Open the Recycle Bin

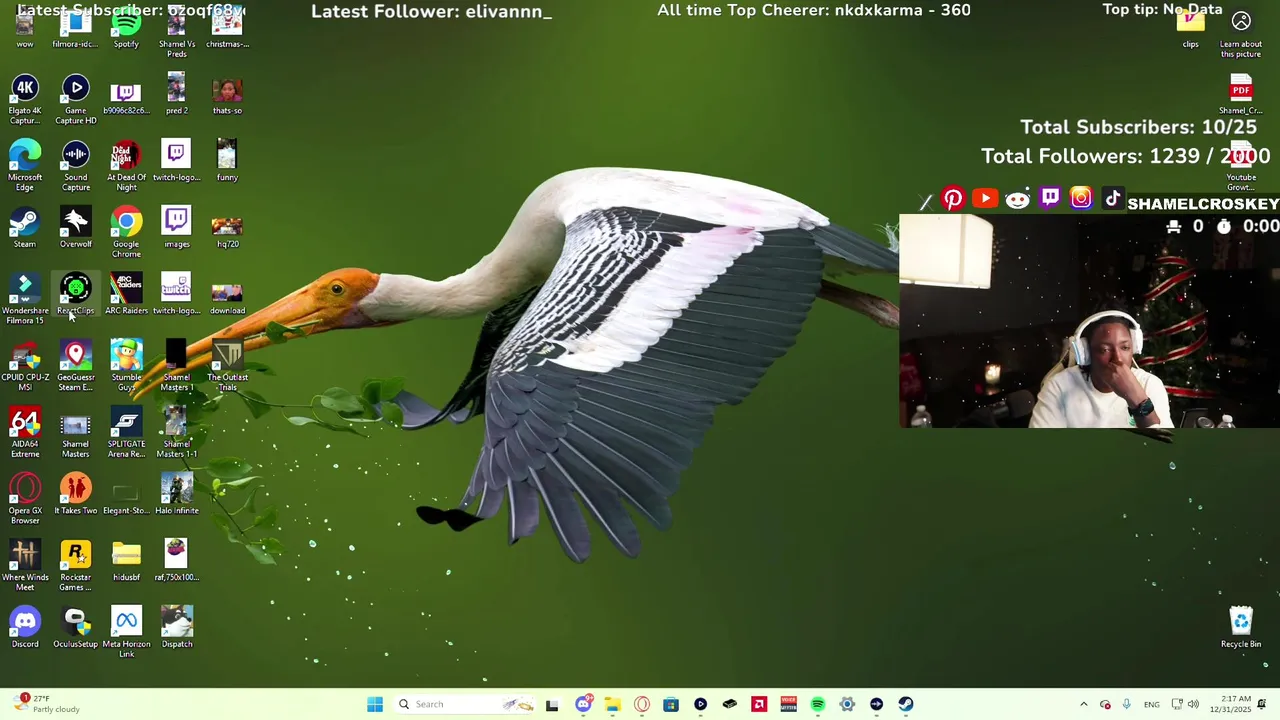click(x=1241, y=628)
